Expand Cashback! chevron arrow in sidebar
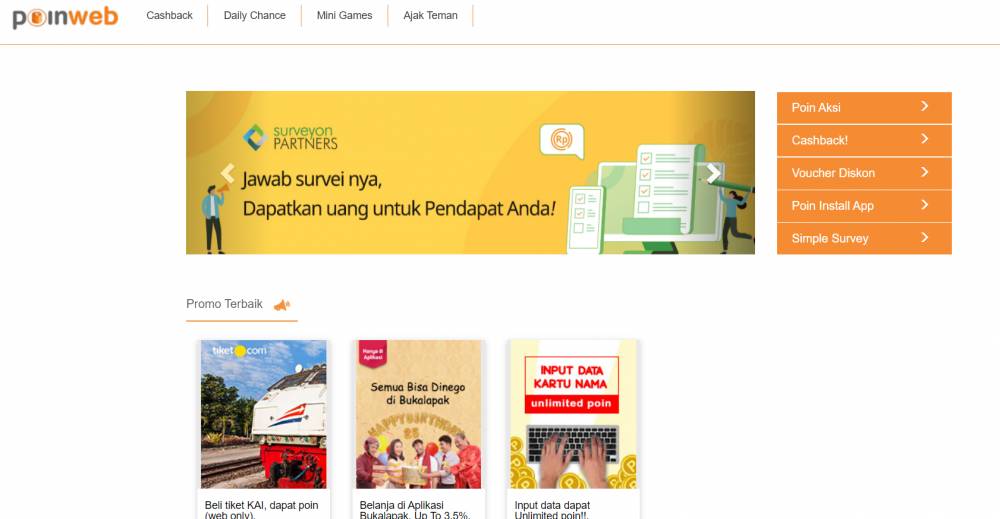 (x=925, y=139)
